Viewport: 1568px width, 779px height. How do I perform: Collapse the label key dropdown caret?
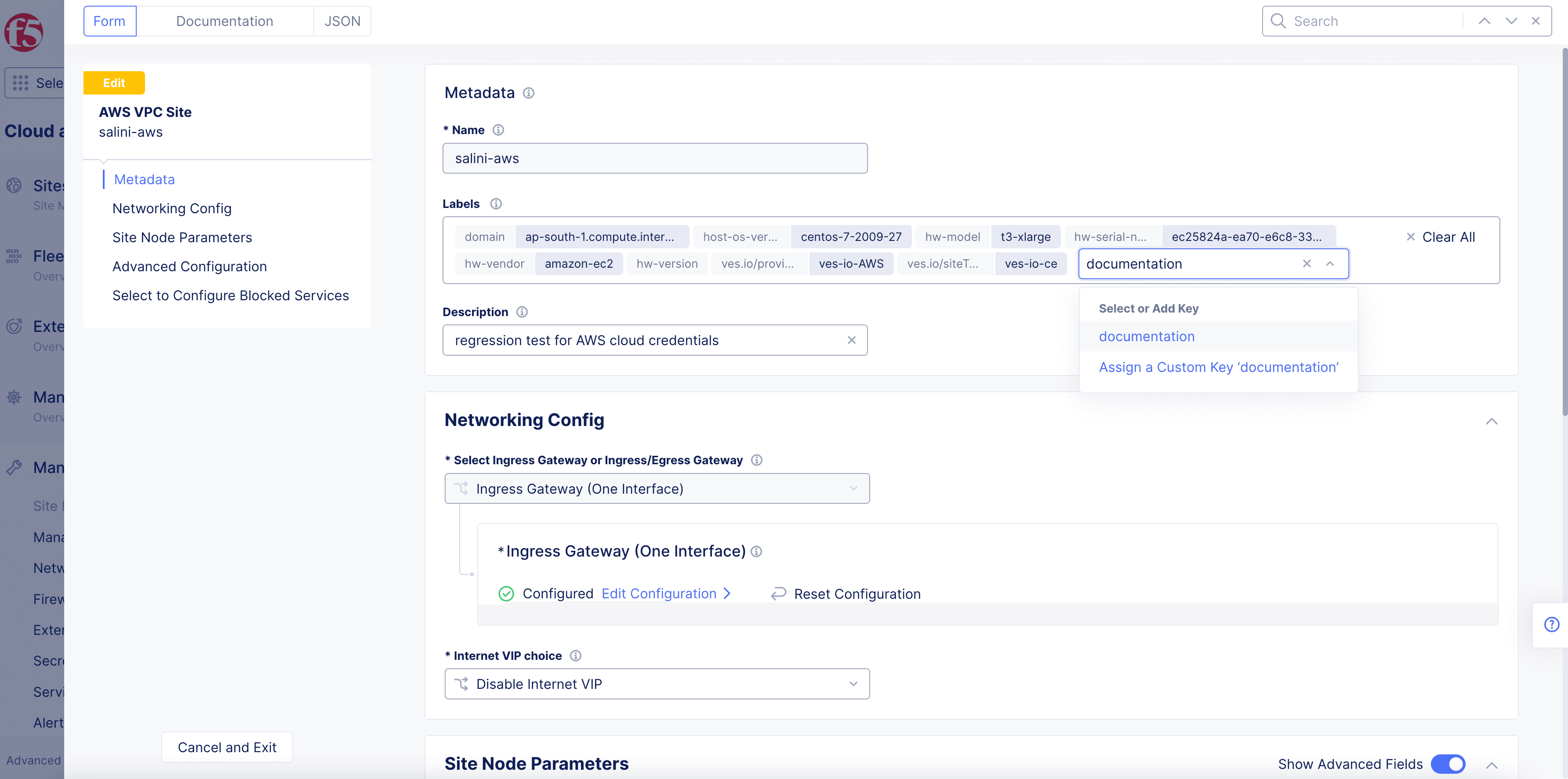[1330, 264]
